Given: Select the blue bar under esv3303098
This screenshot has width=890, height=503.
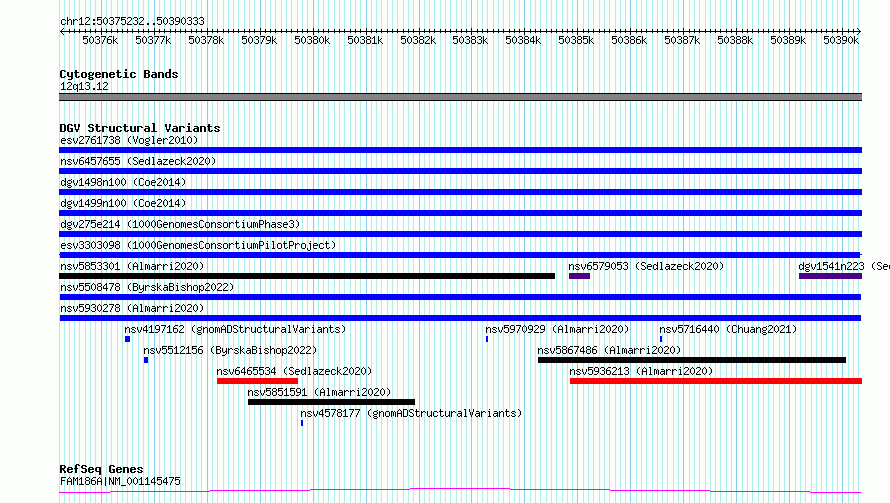Looking at the screenshot, I should [x=460, y=255].
